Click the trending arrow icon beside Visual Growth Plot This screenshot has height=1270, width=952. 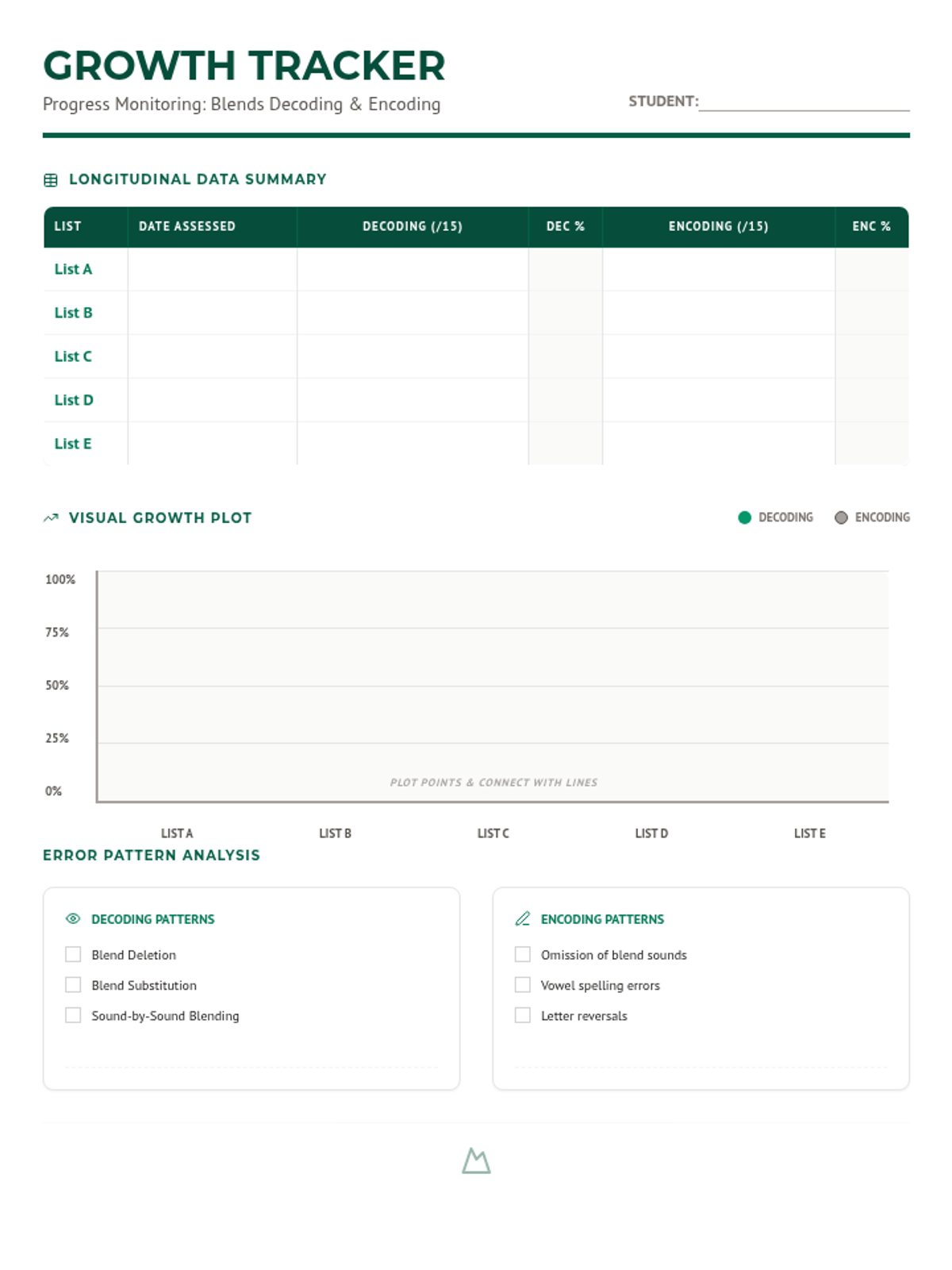click(x=51, y=518)
